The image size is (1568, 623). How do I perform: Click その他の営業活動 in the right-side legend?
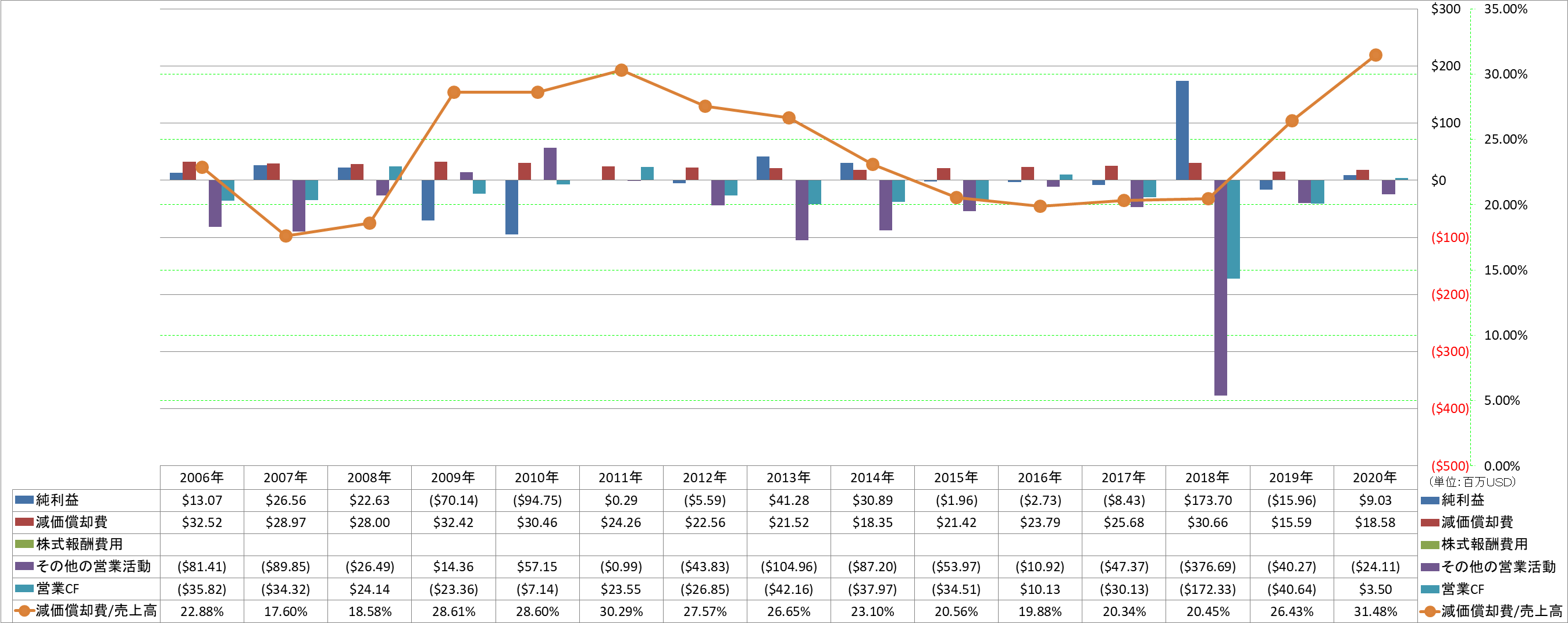[x=1498, y=567]
